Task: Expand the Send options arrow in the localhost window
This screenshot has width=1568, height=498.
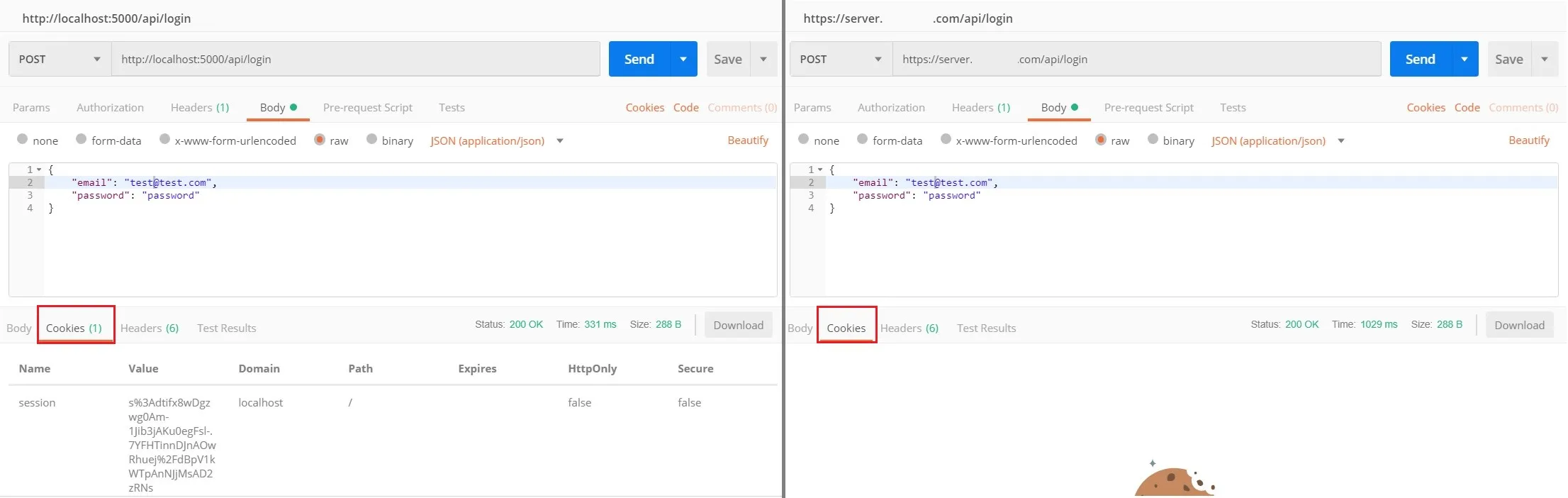Action: (683, 59)
